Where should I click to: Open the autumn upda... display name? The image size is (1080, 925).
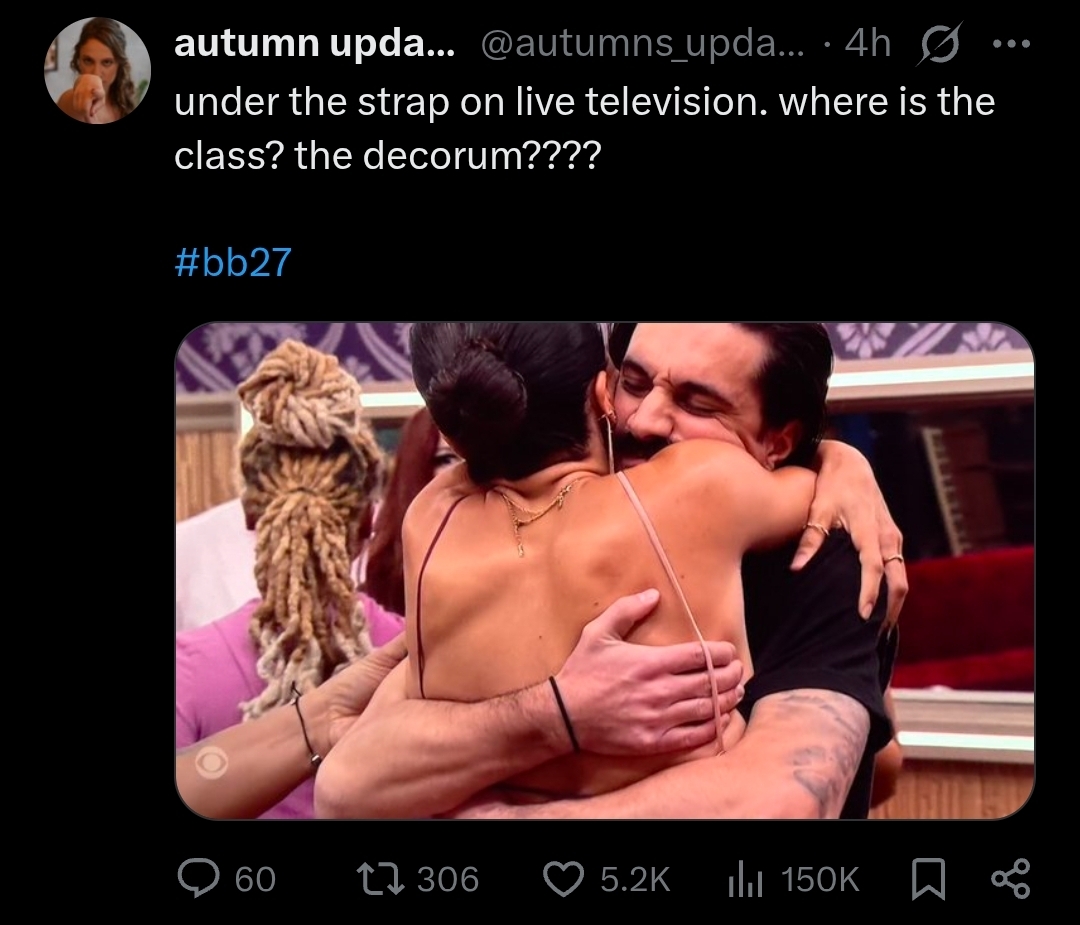314,44
